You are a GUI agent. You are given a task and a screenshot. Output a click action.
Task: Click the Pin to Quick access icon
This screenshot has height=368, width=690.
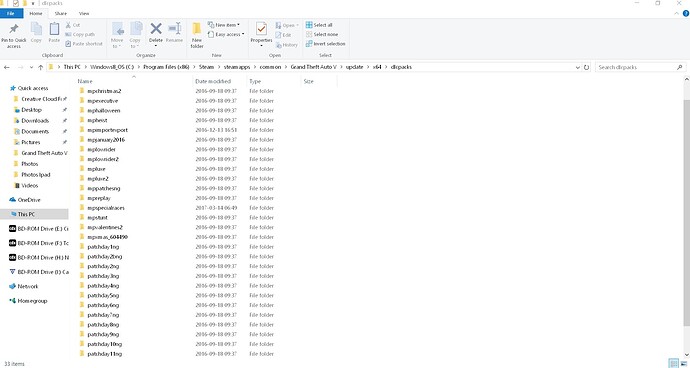click(14, 29)
